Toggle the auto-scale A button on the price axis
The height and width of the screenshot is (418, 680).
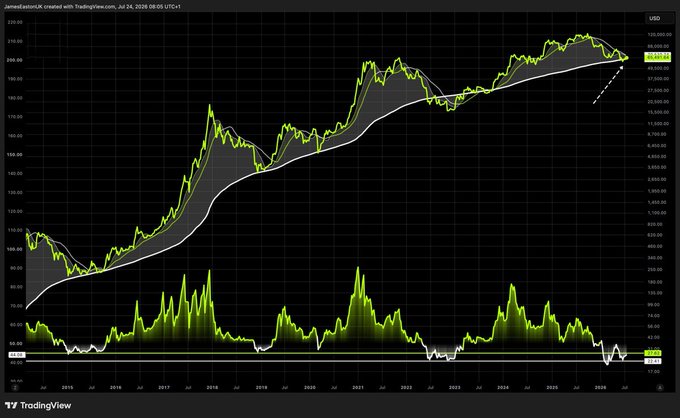[660, 388]
